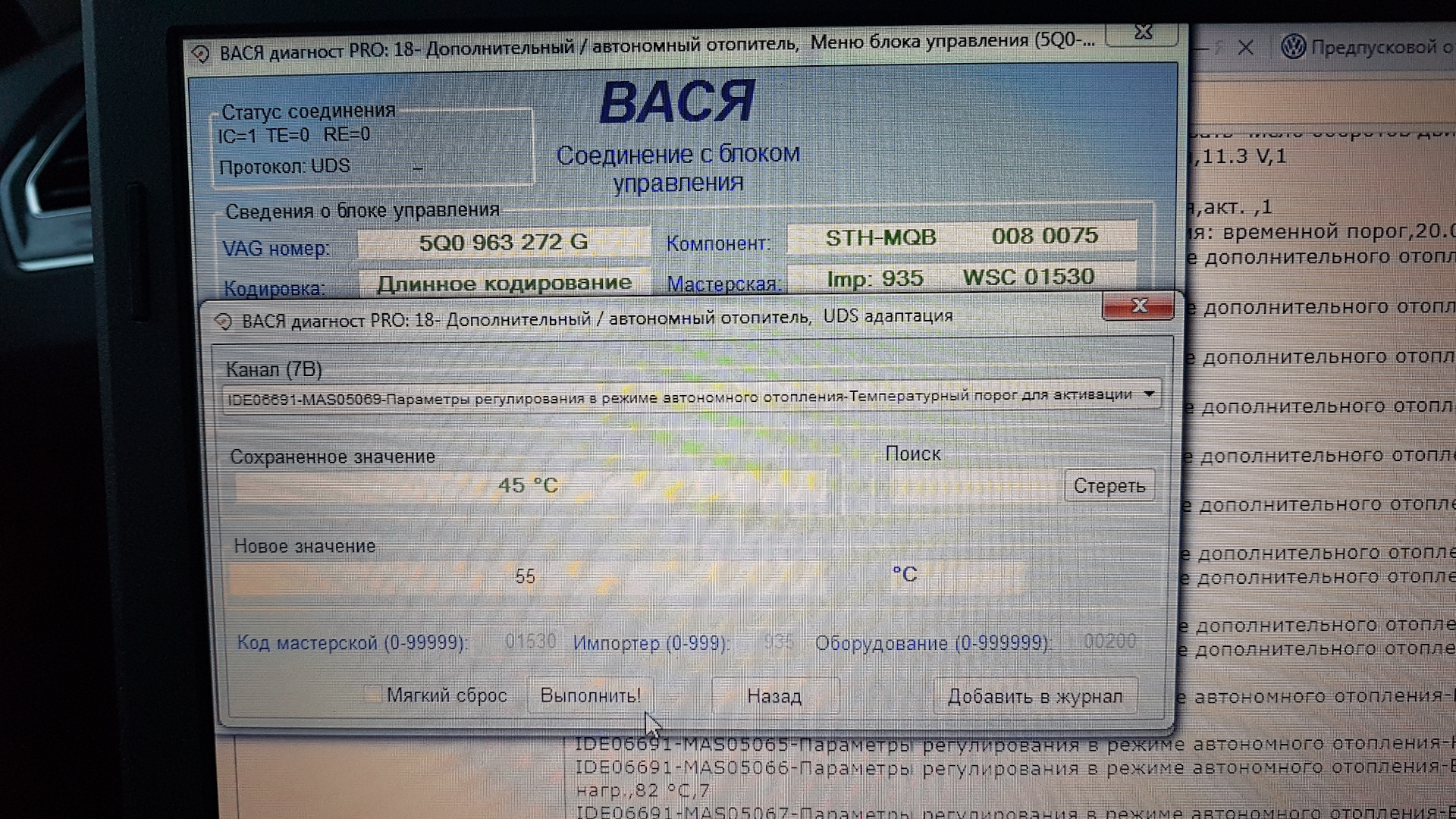Click the Стереть button next to search
Image resolution: width=1456 pixels, height=819 pixels.
click(1109, 485)
